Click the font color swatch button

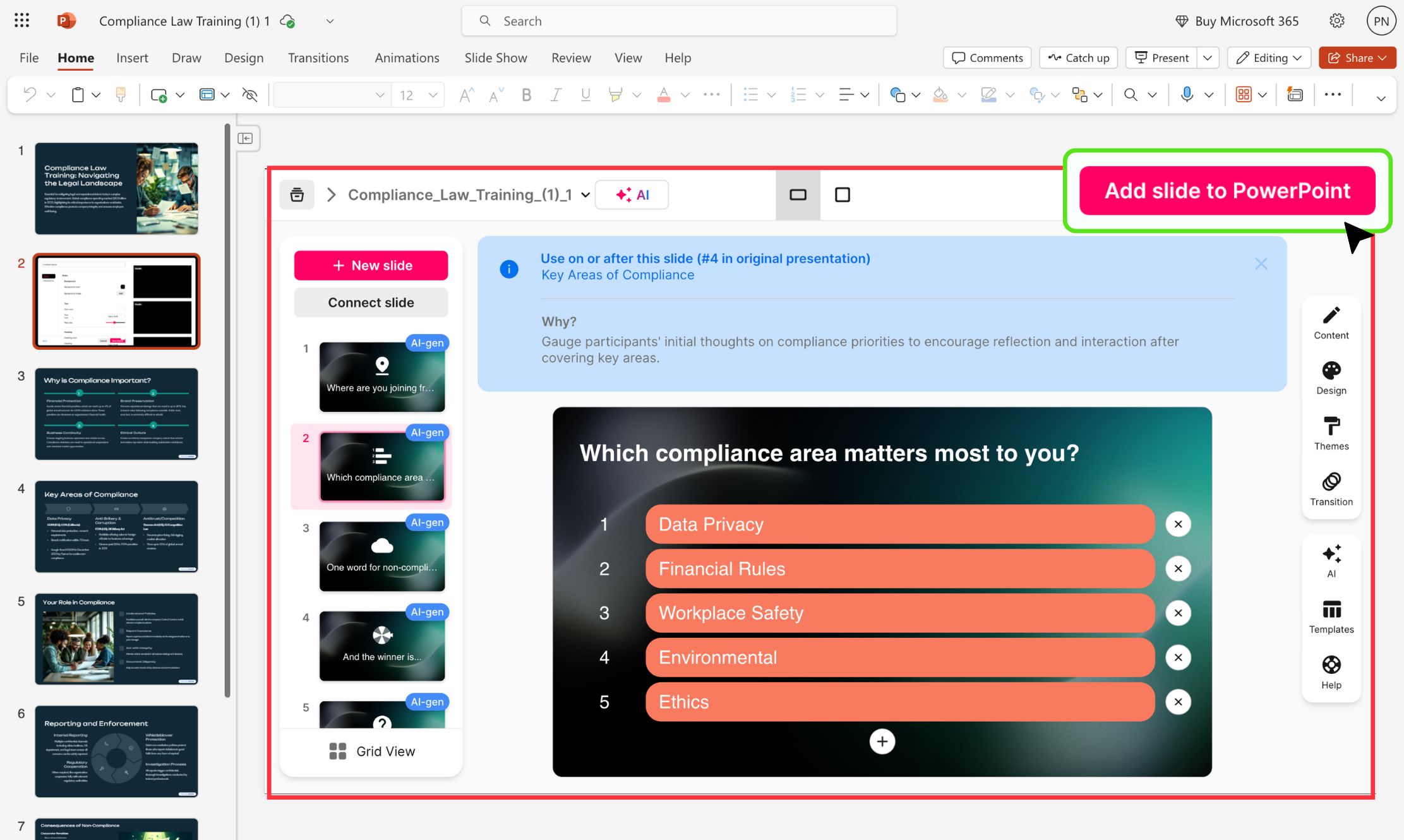pos(663,95)
